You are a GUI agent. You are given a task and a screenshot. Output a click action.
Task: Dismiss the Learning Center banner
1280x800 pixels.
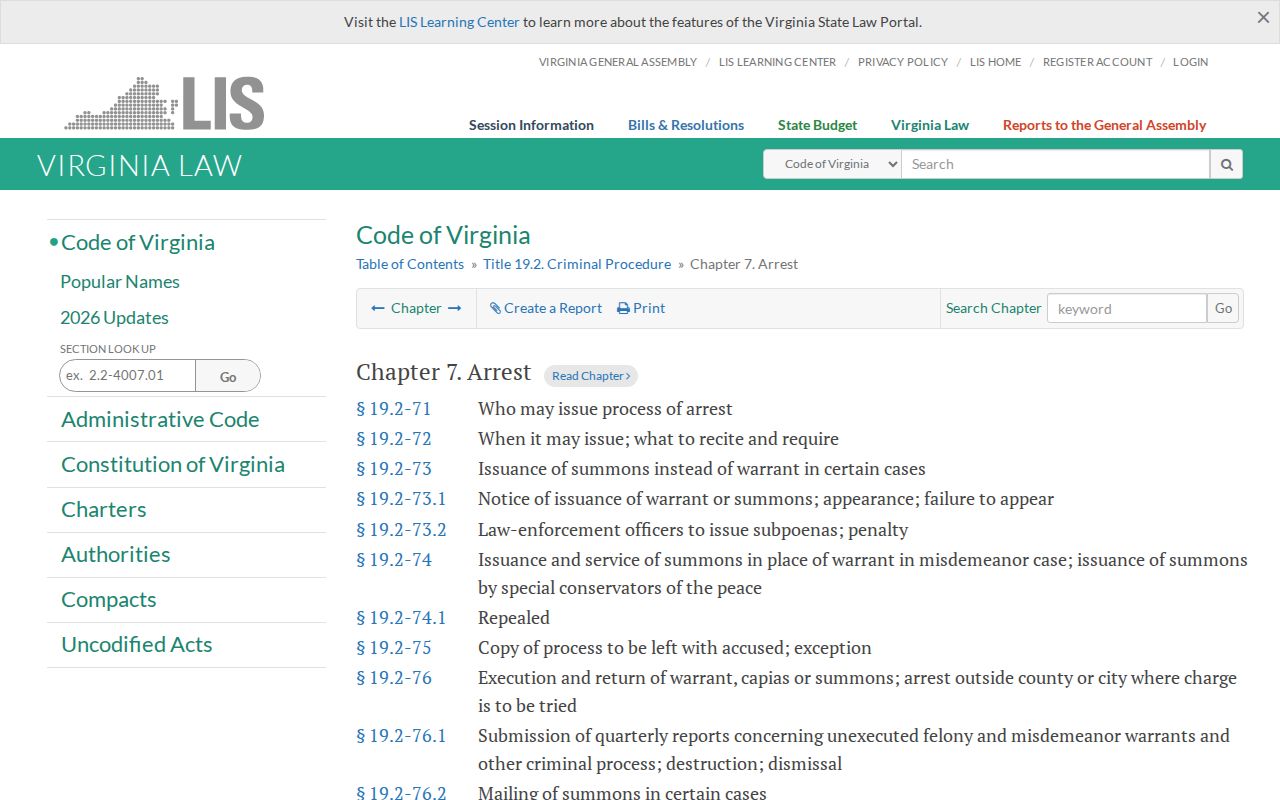(x=1263, y=18)
